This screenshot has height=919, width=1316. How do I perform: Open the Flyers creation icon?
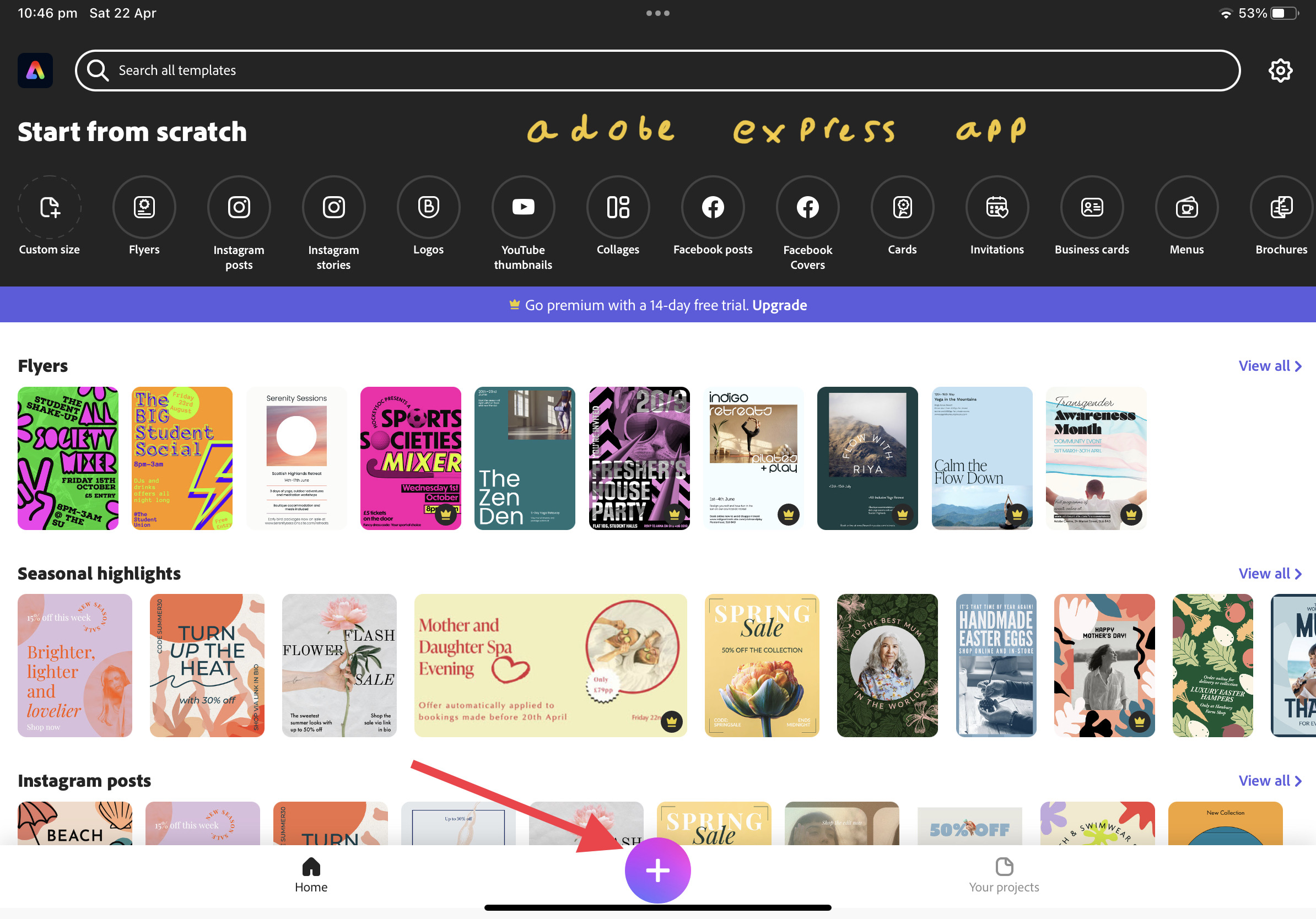pyautogui.click(x=144, y=207)
